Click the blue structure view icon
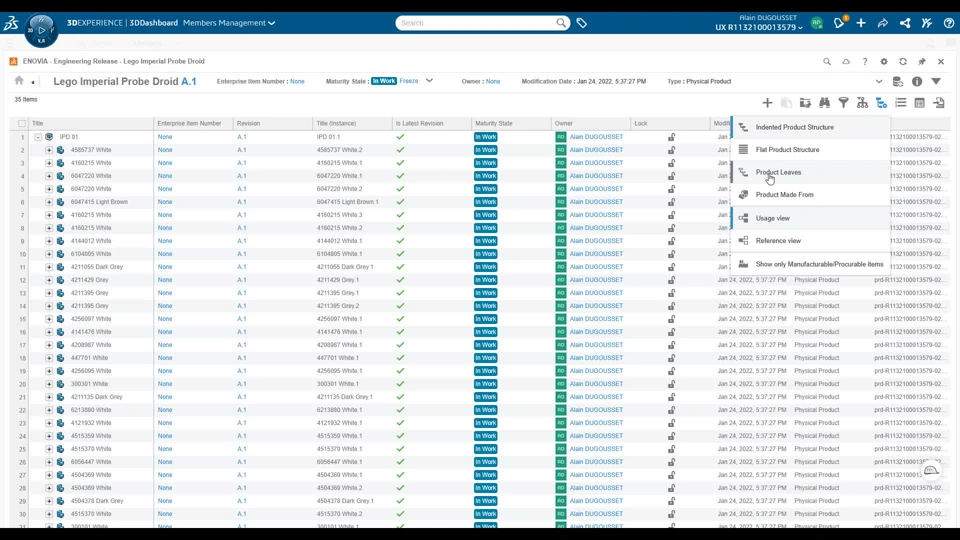Screen dimensions: 960x540 (881, 103)
